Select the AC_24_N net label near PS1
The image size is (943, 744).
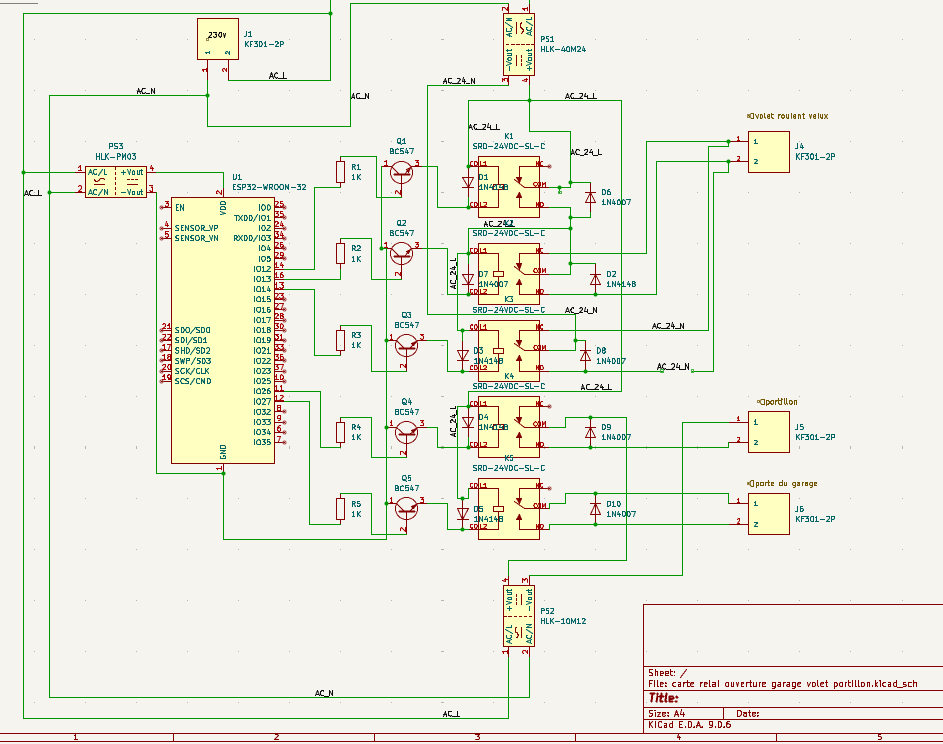click(459, 81)
